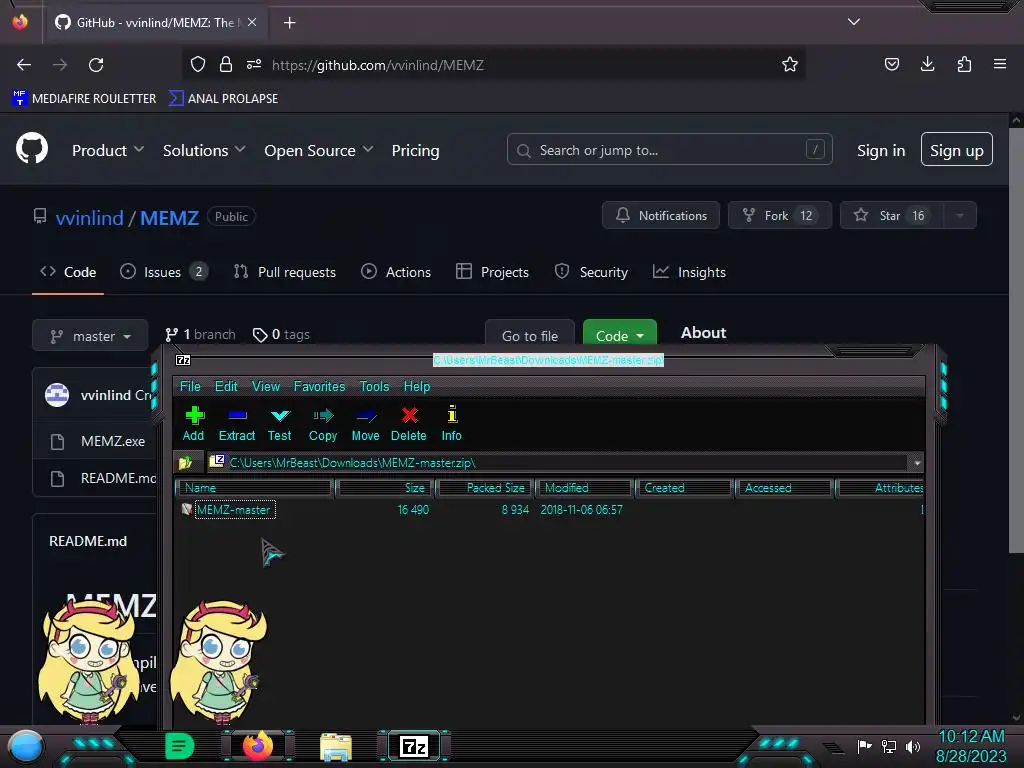The width and height of the screenshot is (1024, 768).
Task: Click Sign in on GitHub
Action: (881, 150)
